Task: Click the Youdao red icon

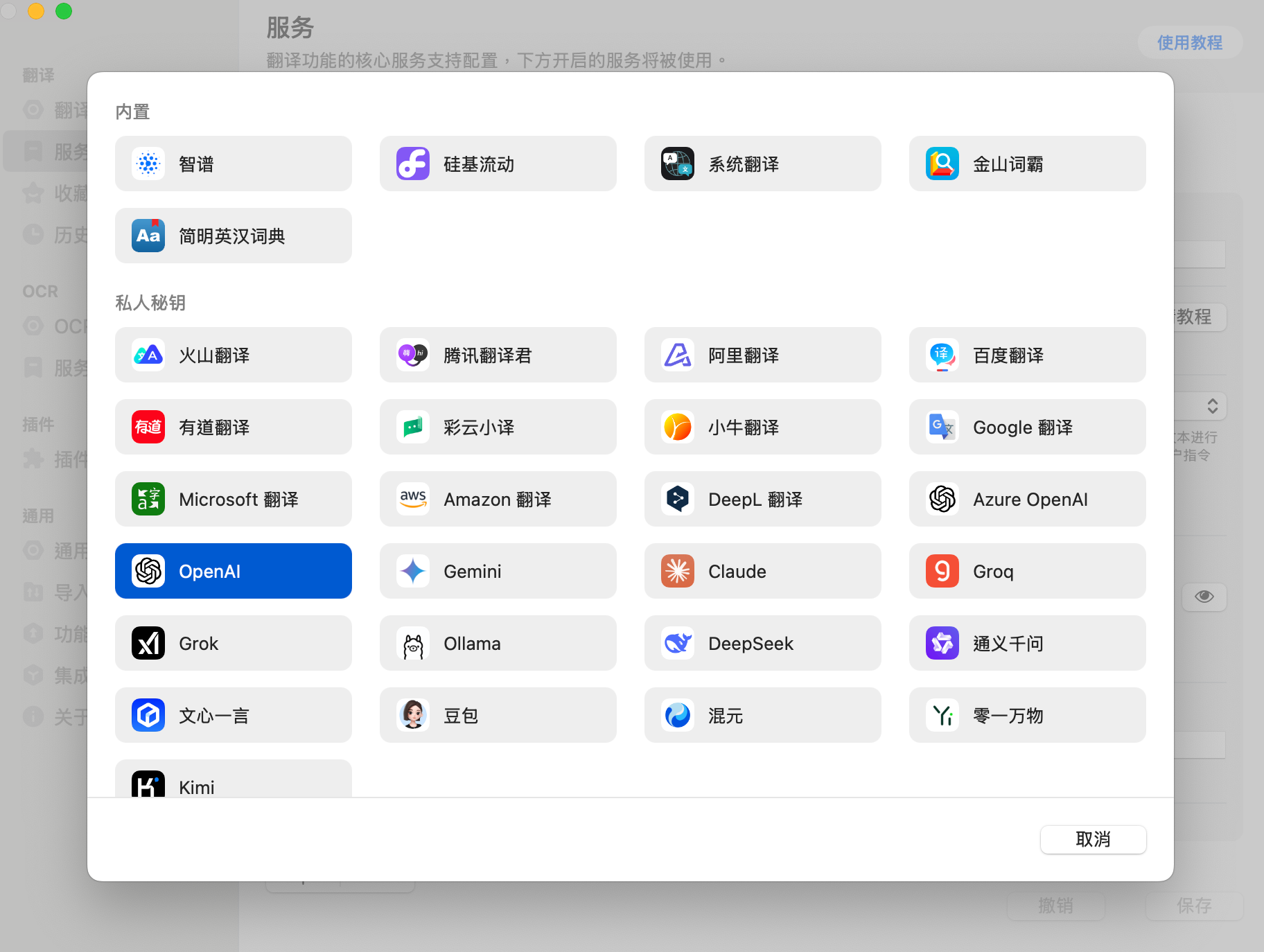Action: 148,427
